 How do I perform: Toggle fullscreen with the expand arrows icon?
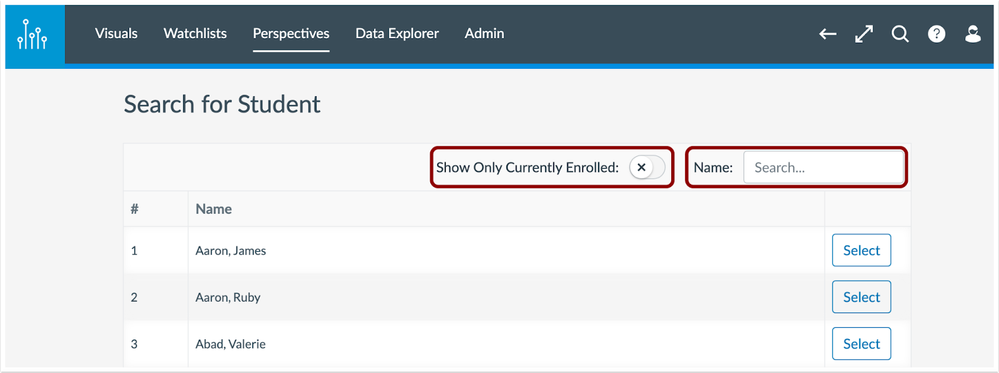[x=863, y=34]
